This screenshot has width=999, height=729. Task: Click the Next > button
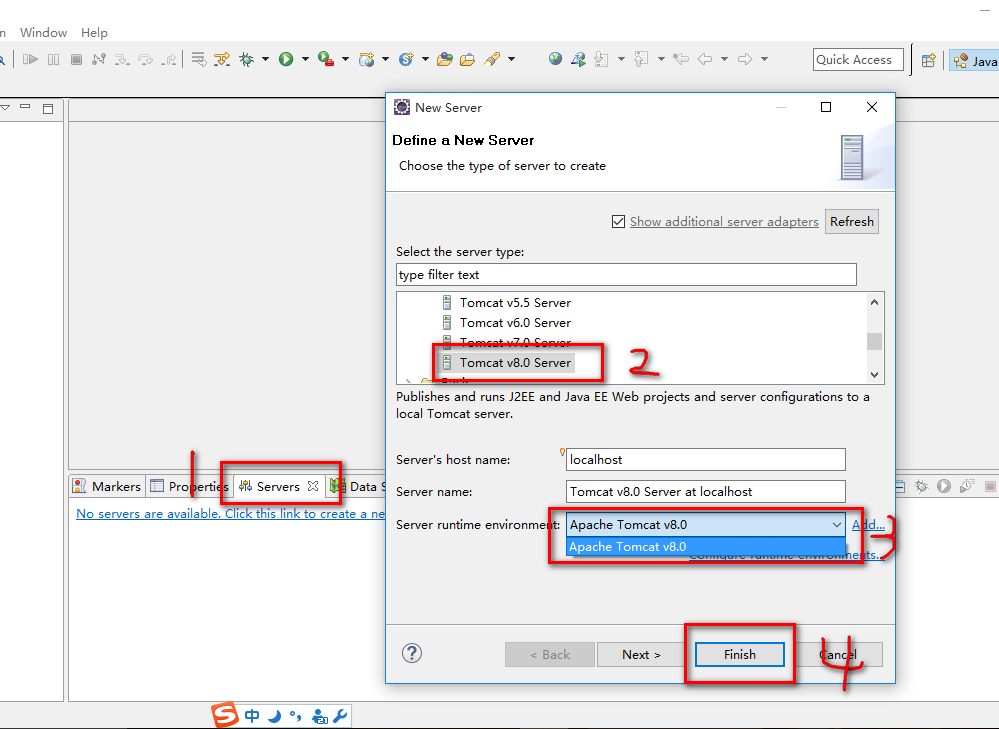(642, 654)
